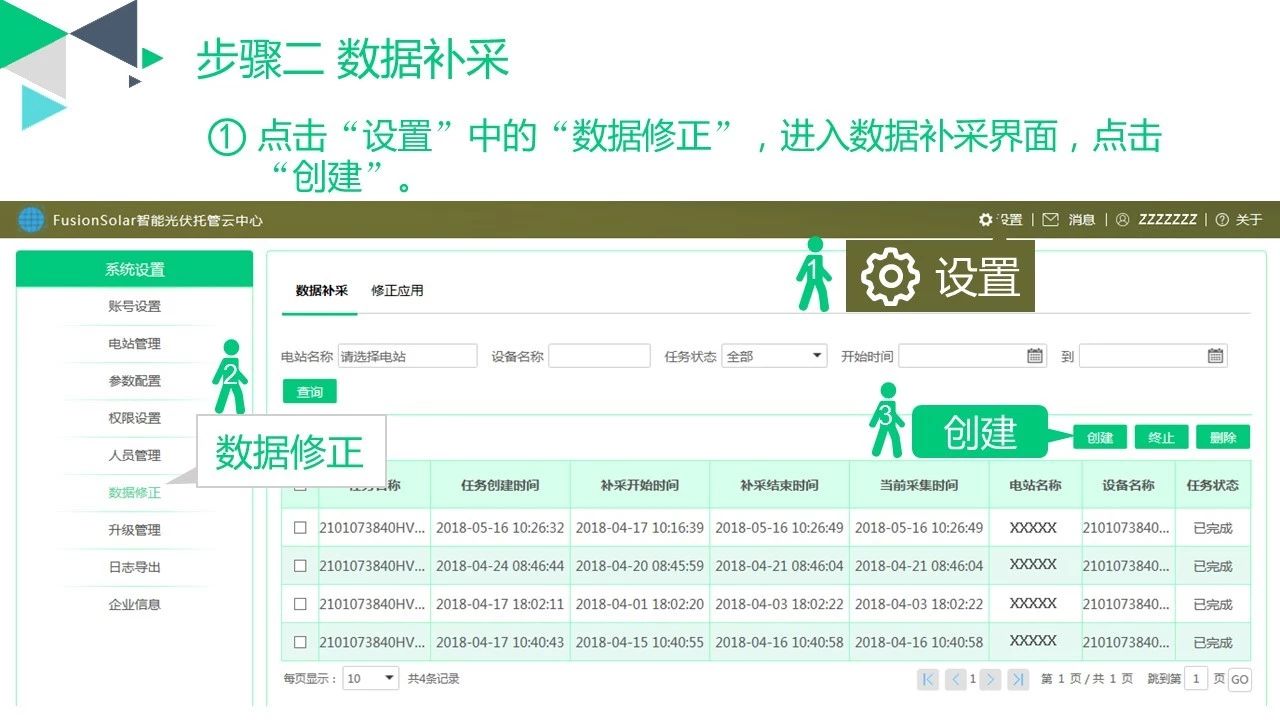Viewport: 1280px width, 720px height.
Task: Select 数据修正 in the left sidebar
Action: 135,492
